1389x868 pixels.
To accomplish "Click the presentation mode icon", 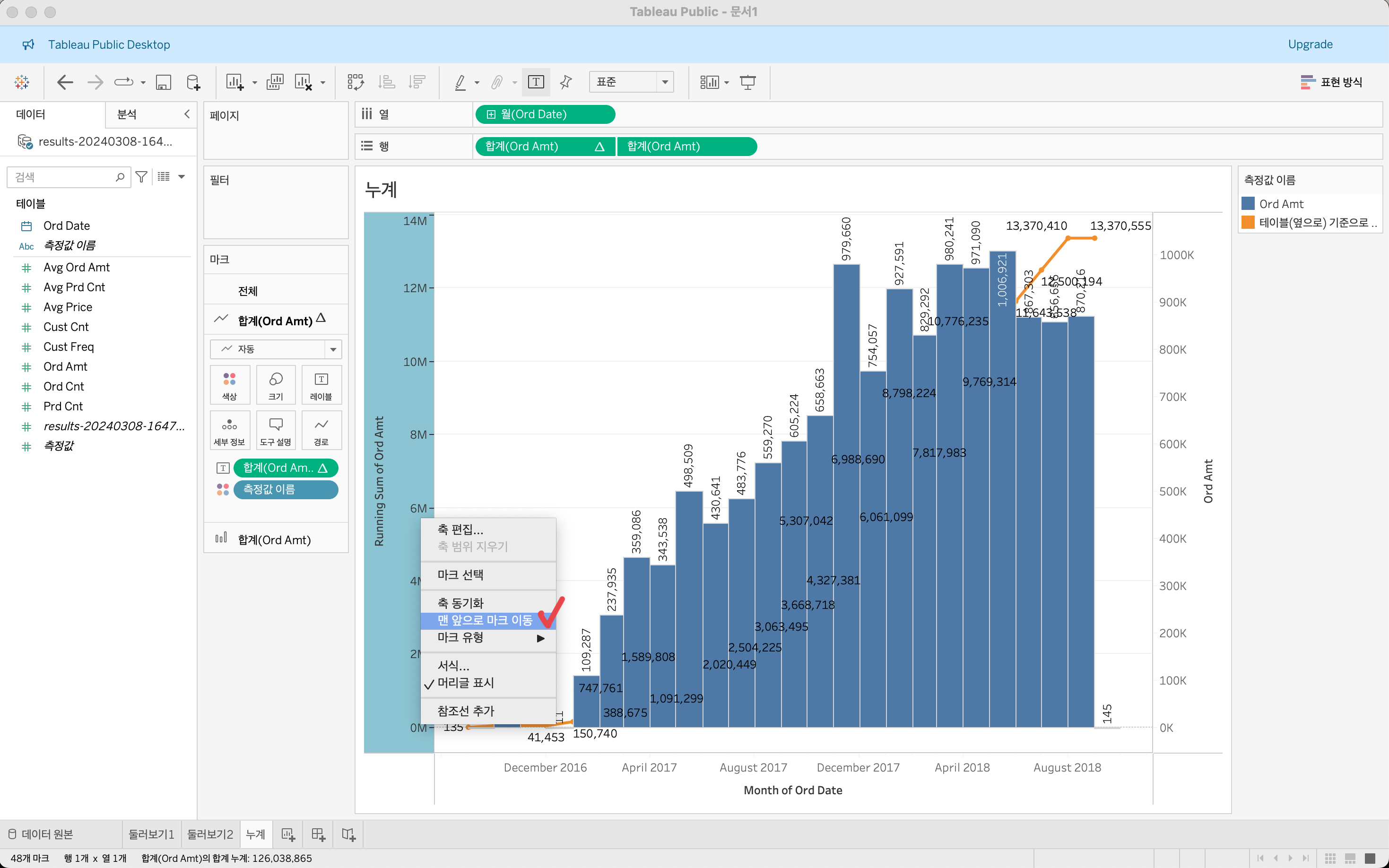I will tap(747, 82).
